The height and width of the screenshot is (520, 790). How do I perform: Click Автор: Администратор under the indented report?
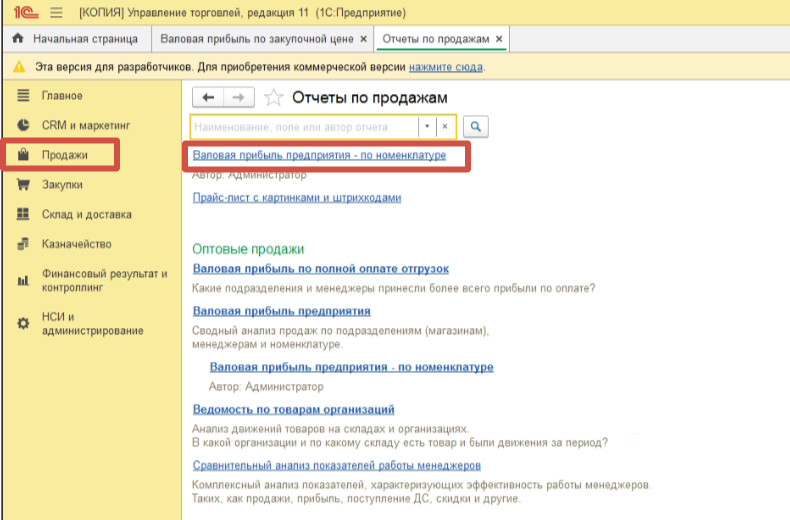266,386
